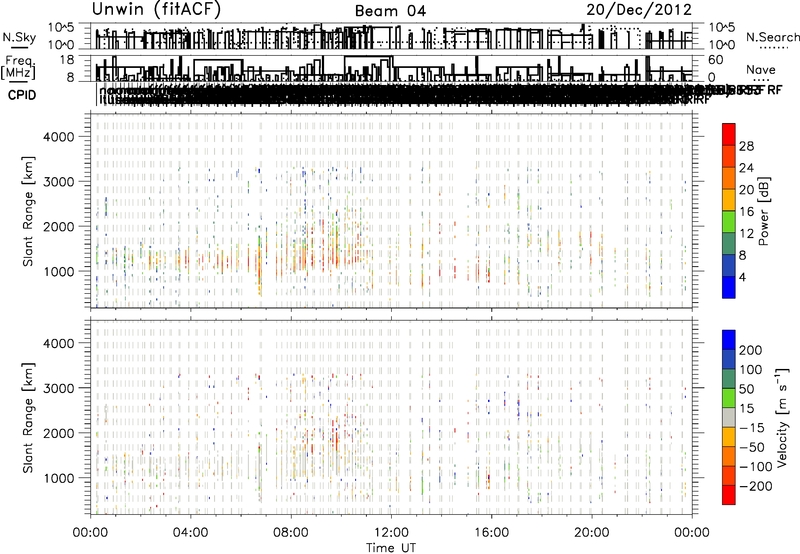Click the '16' label on the Power scale
The image size is (800, 554).
[x=746, y=212]
